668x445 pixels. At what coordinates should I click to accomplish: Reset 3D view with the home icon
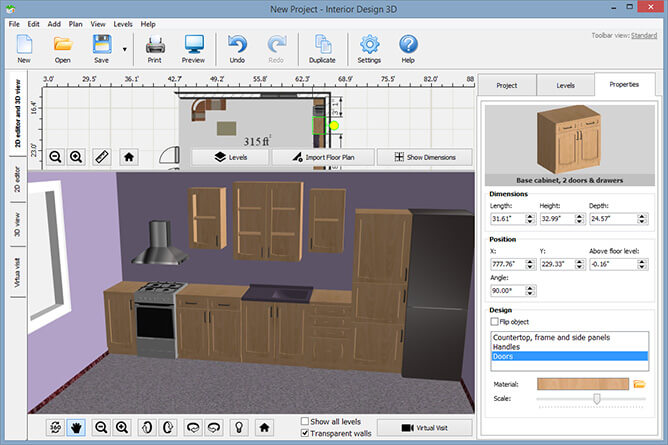click(264, 427)
